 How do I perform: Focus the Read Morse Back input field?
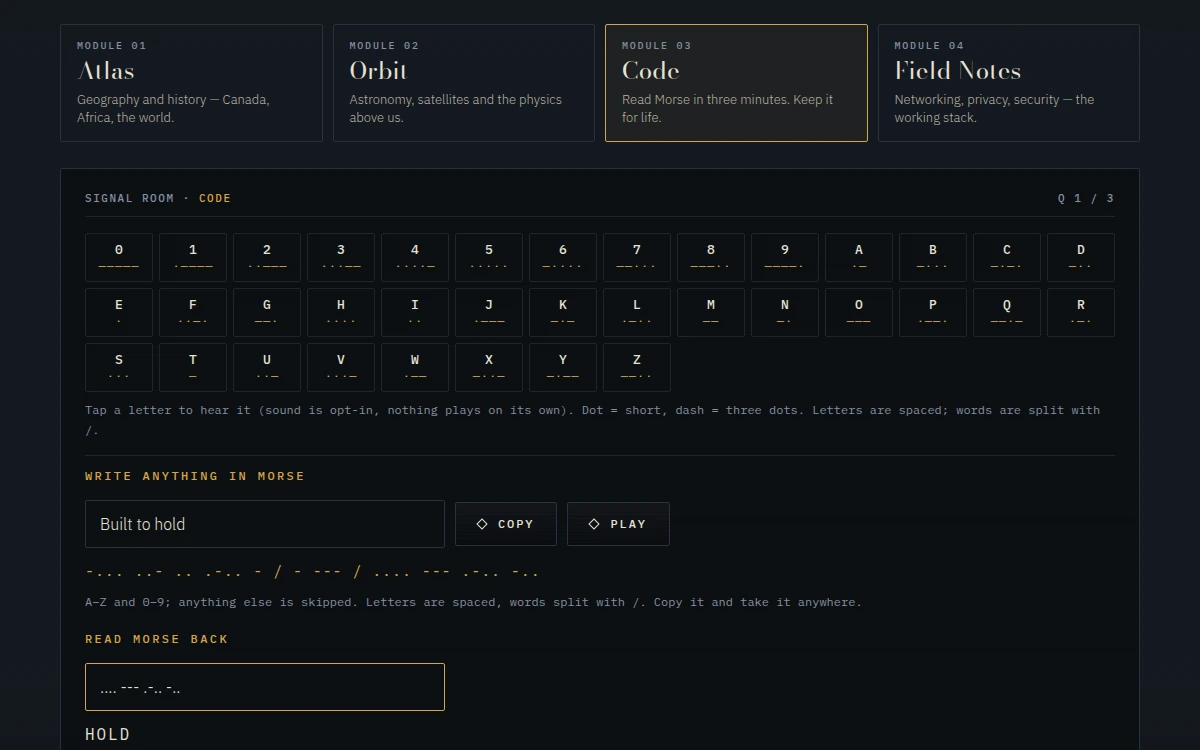265,687
